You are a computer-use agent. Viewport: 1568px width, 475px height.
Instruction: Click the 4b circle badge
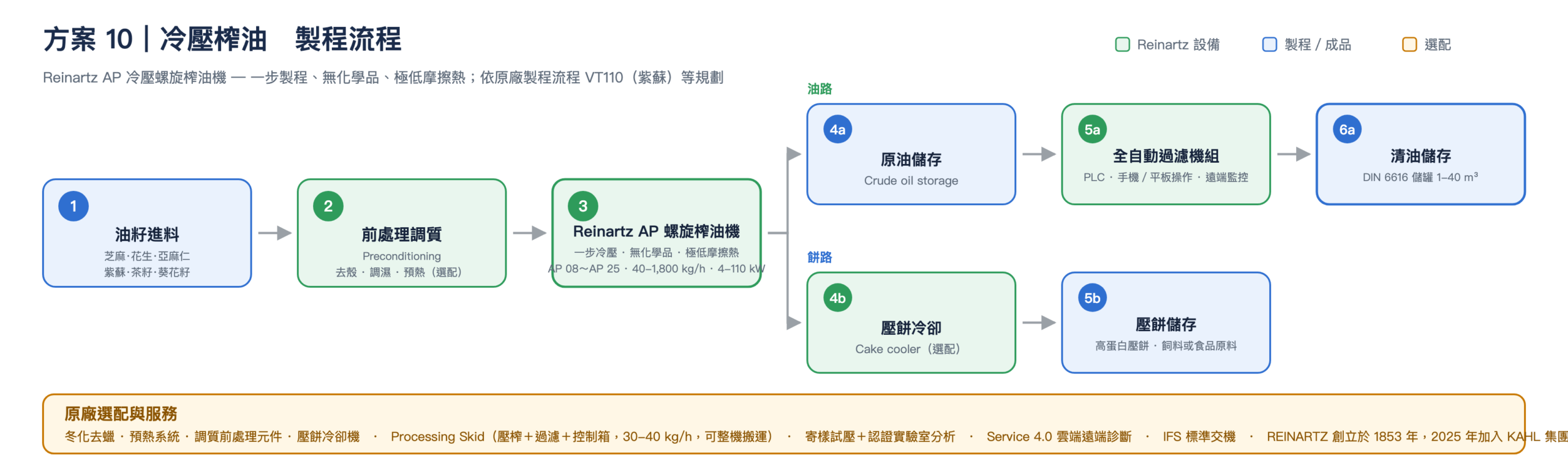click(837, 298)
